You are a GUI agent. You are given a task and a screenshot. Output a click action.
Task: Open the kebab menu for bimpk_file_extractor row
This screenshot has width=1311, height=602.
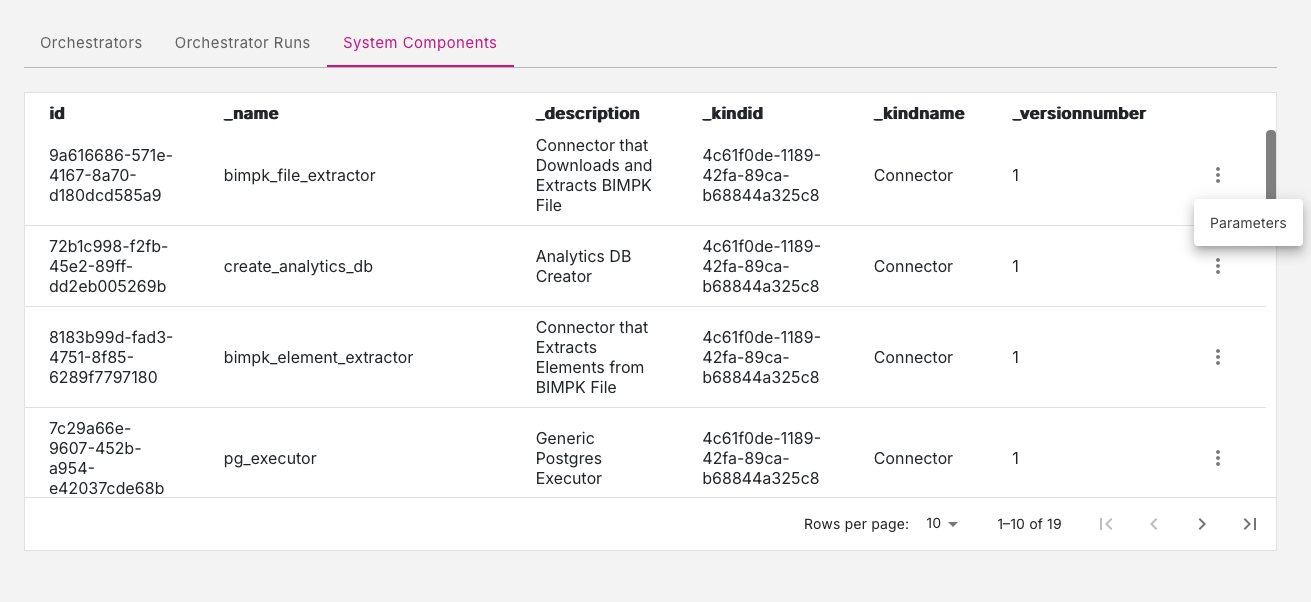pyautogui.click(x=1217, y=175)
